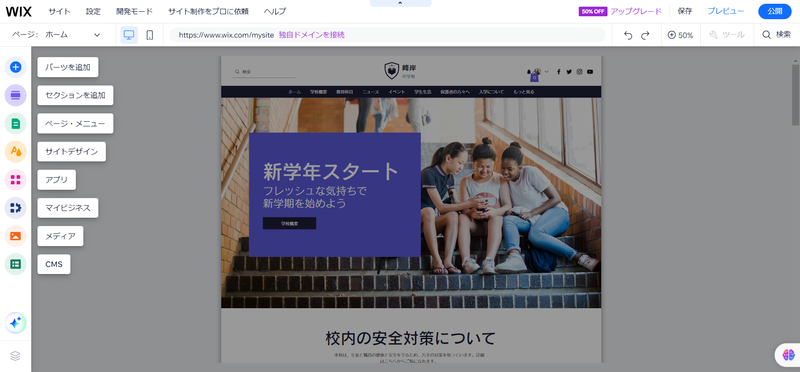Open the 設定 menu
This screenshot has width=800, height=372.
(x=93, y=11)
